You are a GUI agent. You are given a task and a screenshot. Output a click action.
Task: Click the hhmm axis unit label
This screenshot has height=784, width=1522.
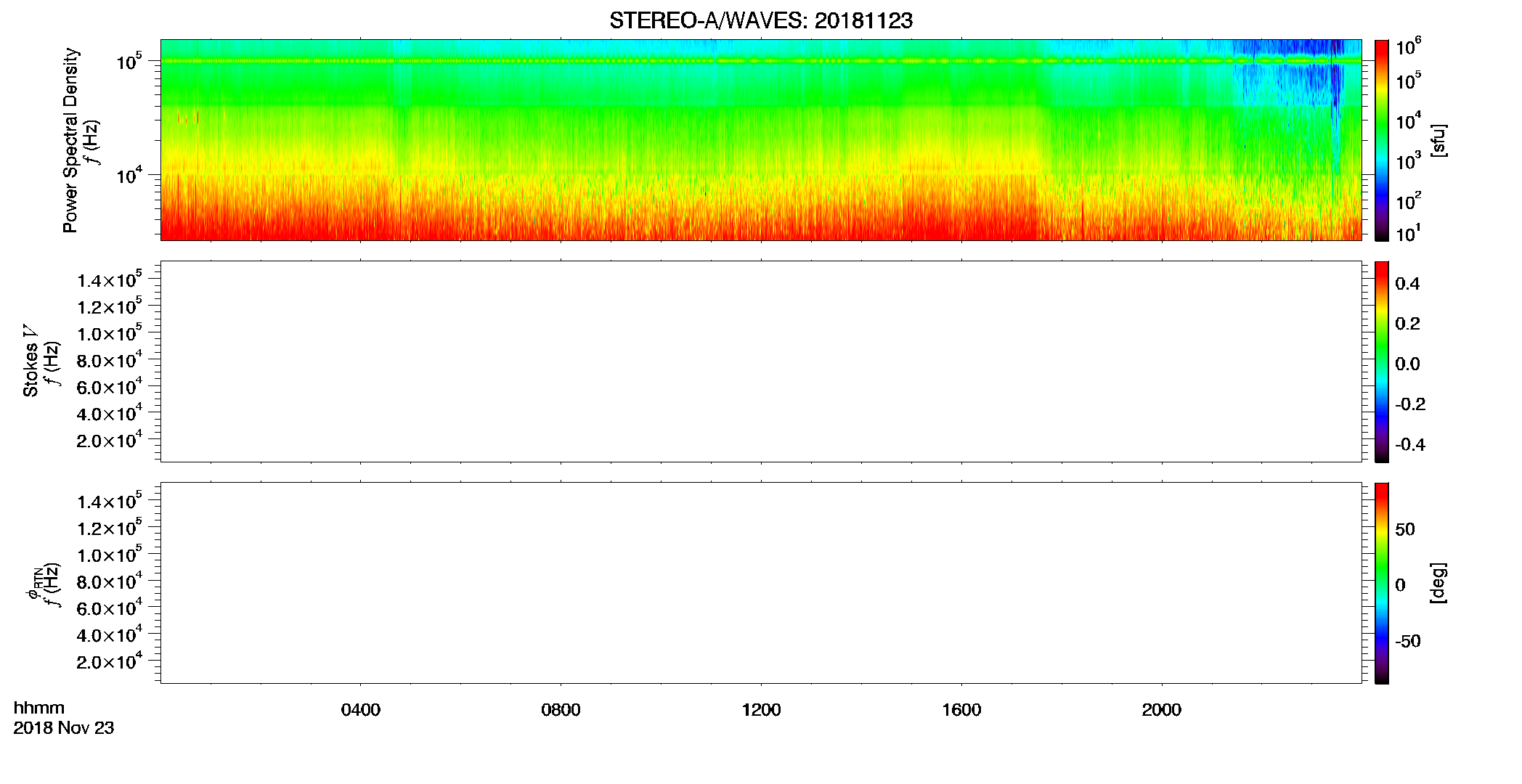[39, 709]
